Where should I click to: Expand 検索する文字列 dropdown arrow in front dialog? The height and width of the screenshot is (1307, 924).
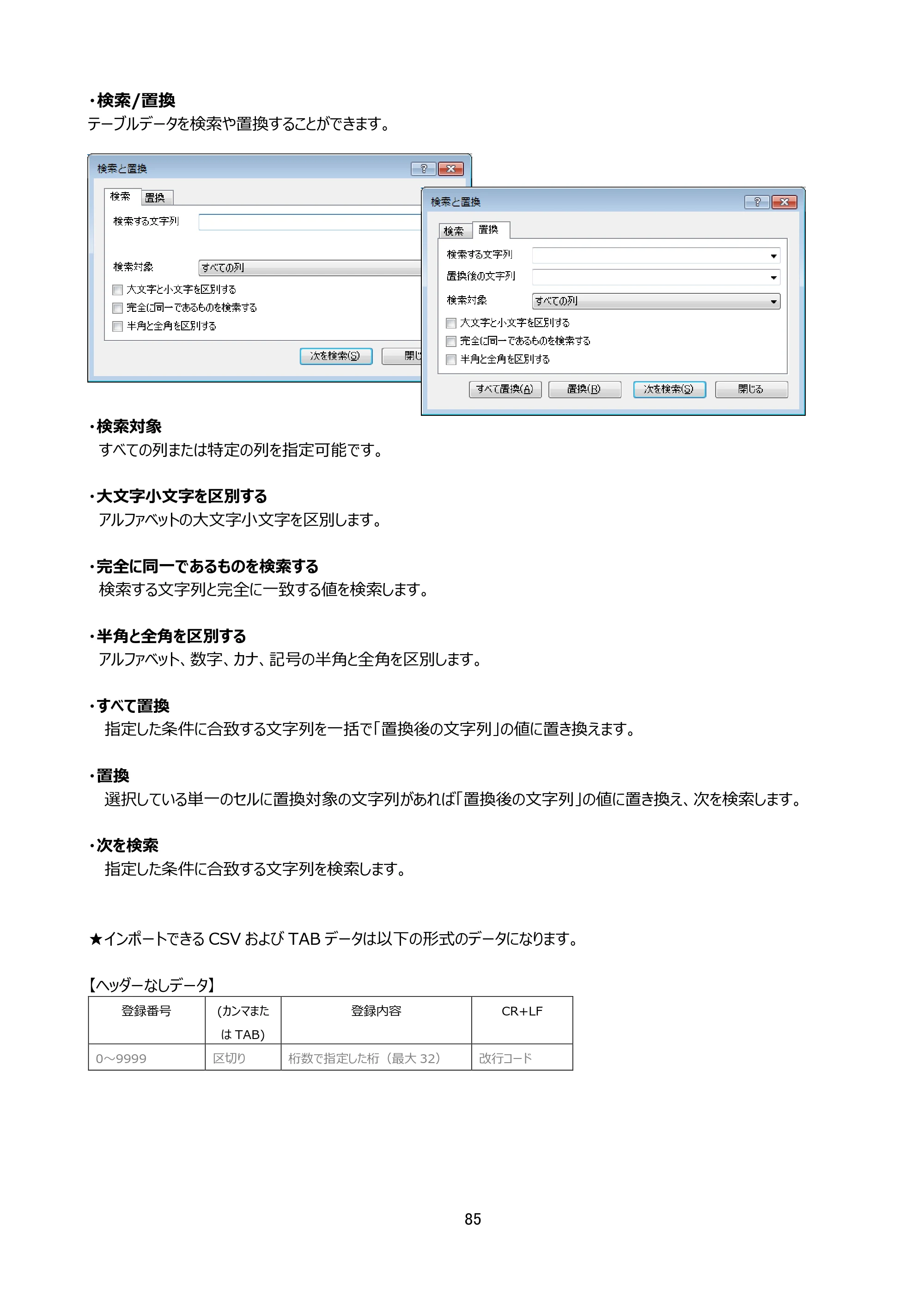click(773, 256)
